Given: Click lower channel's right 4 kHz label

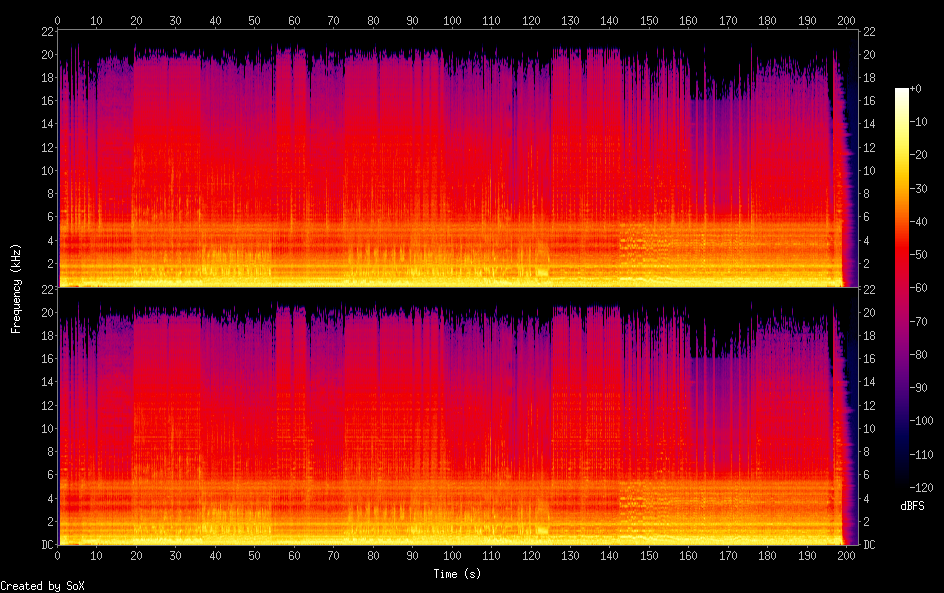Looking at the screenshot, I should (x=867, y=498).
